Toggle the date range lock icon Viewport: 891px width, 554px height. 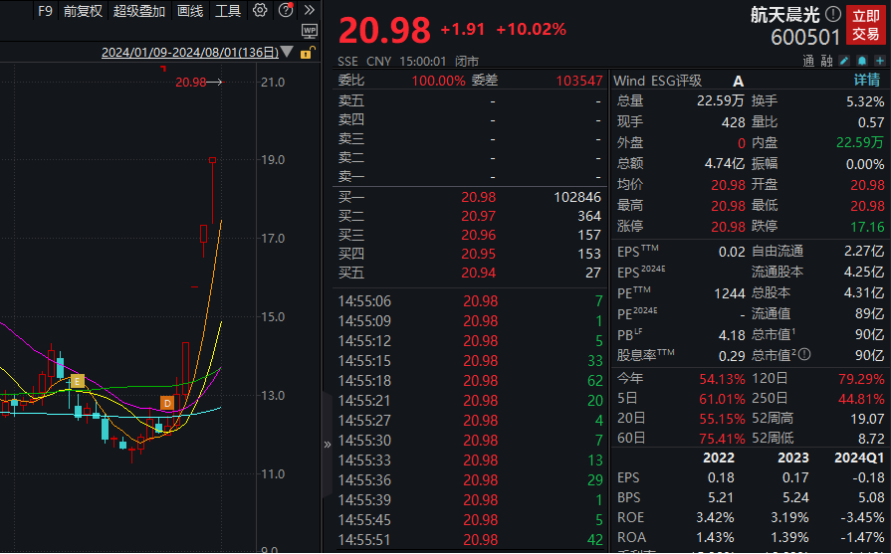coord(306,53)
